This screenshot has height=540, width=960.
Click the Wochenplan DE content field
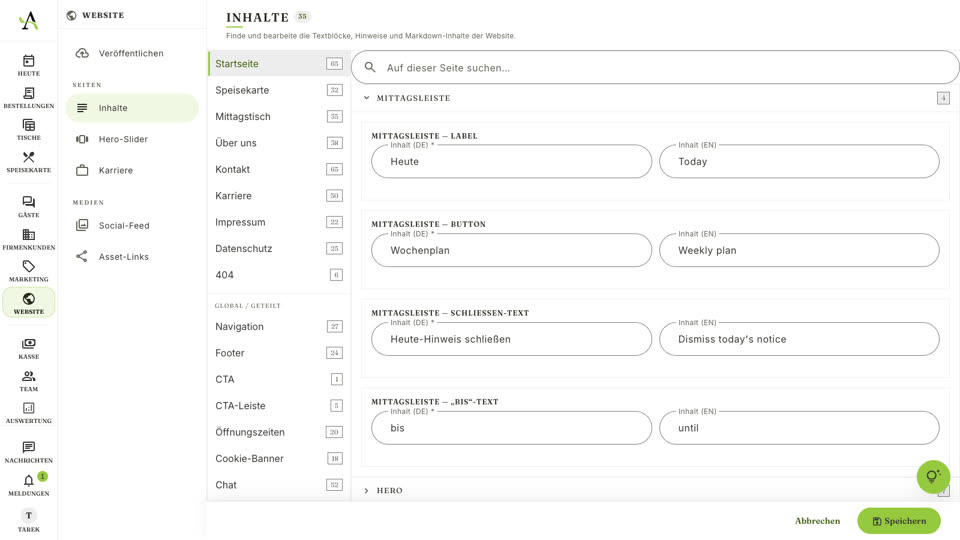point(511,250)
